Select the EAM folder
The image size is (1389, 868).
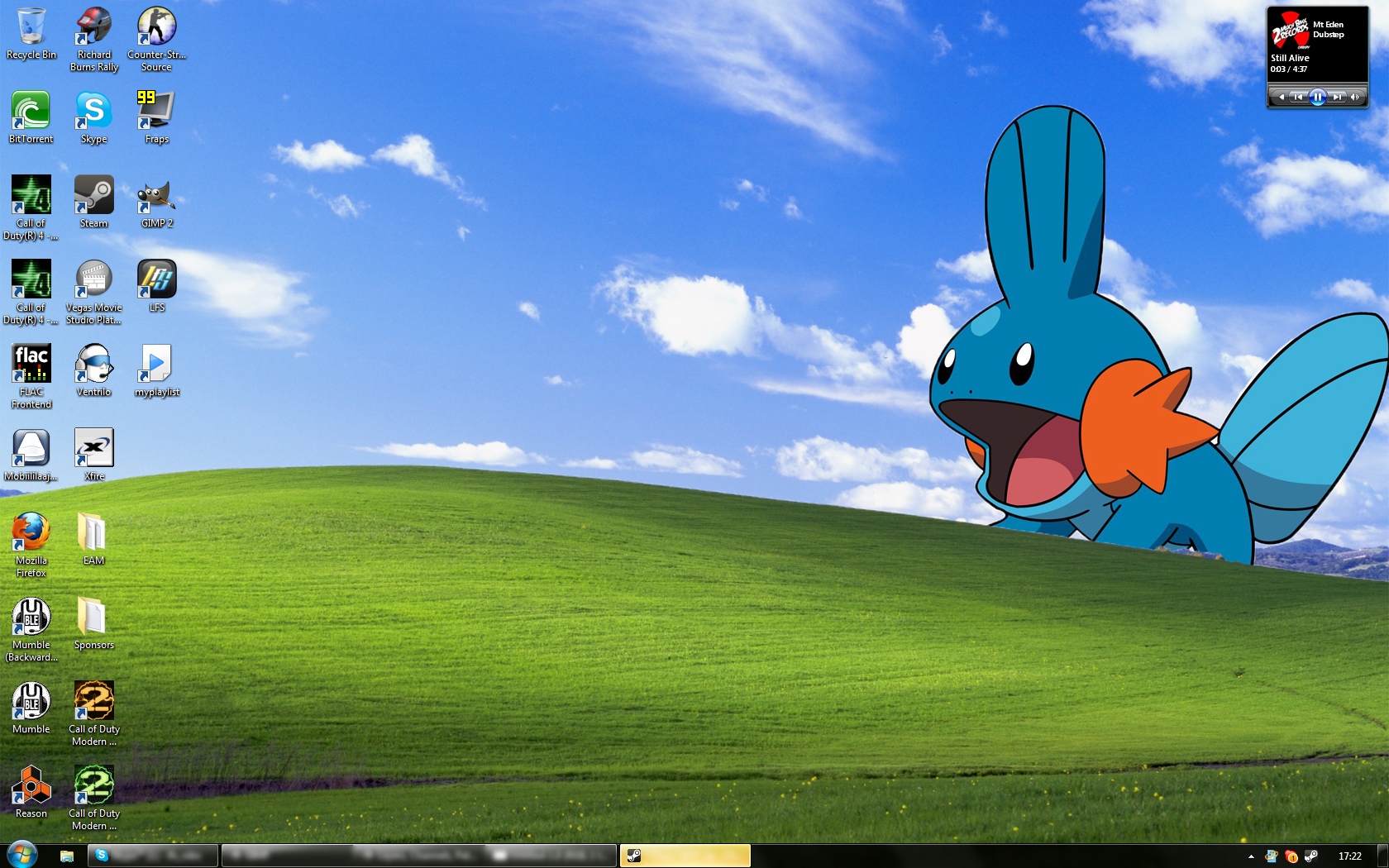click(94, 539)
